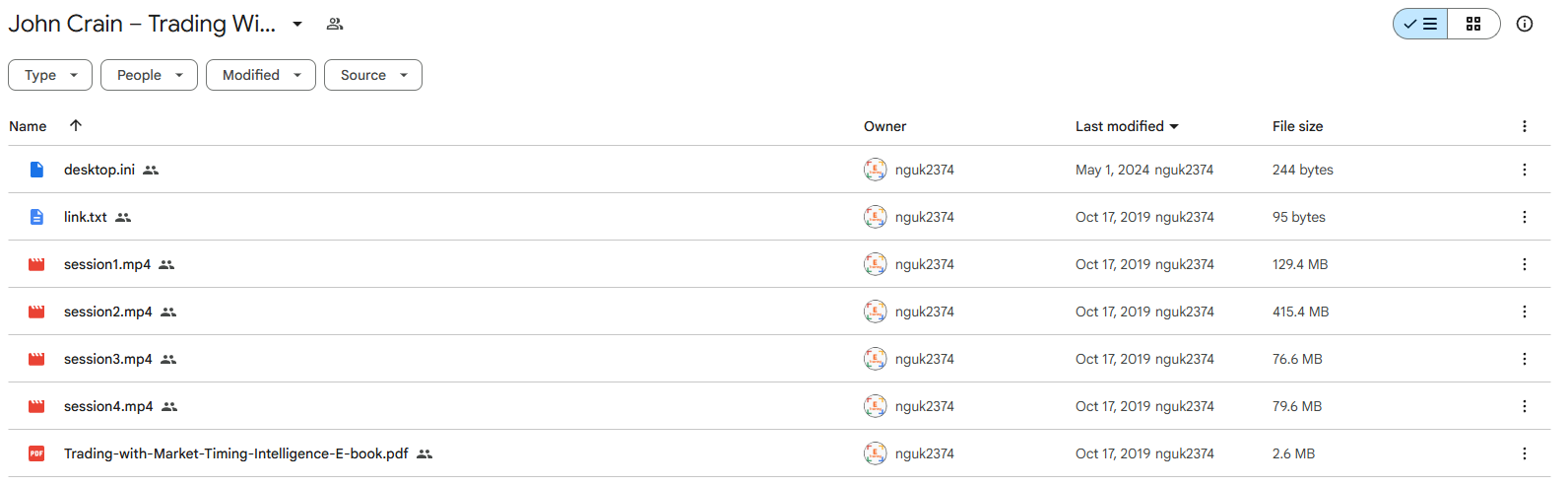The height and width of the screenshot is (486, 1568).
Task: Switch to grid layout view
Action: tap(1473, 24)
